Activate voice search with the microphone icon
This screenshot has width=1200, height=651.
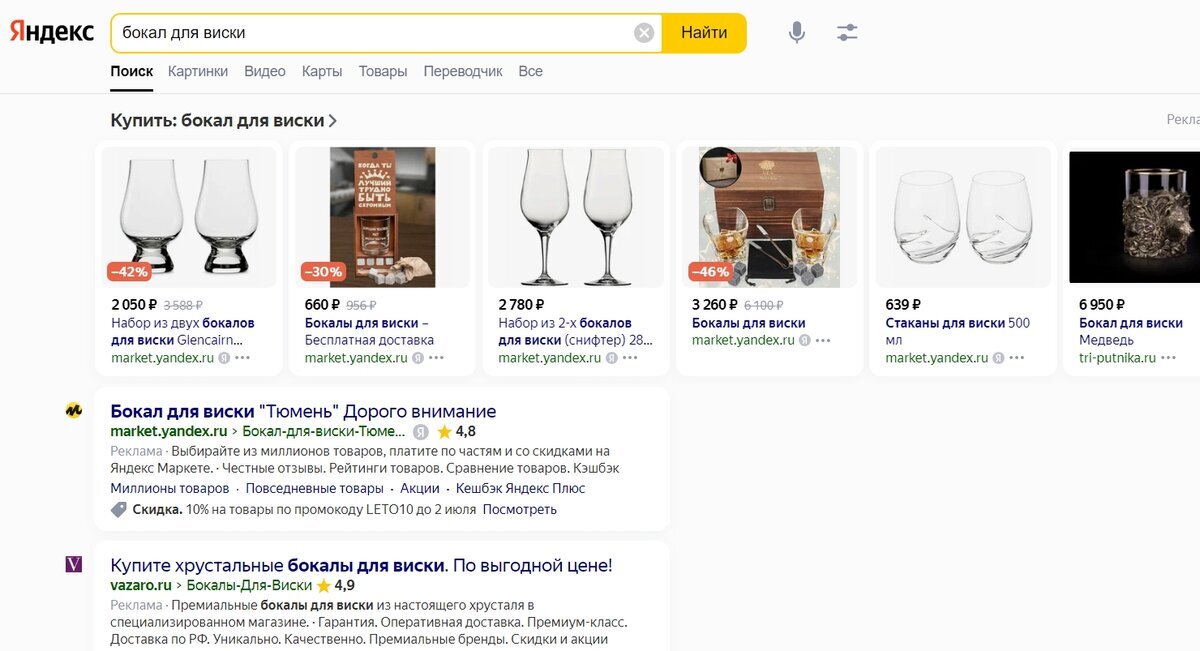[796, 32]
